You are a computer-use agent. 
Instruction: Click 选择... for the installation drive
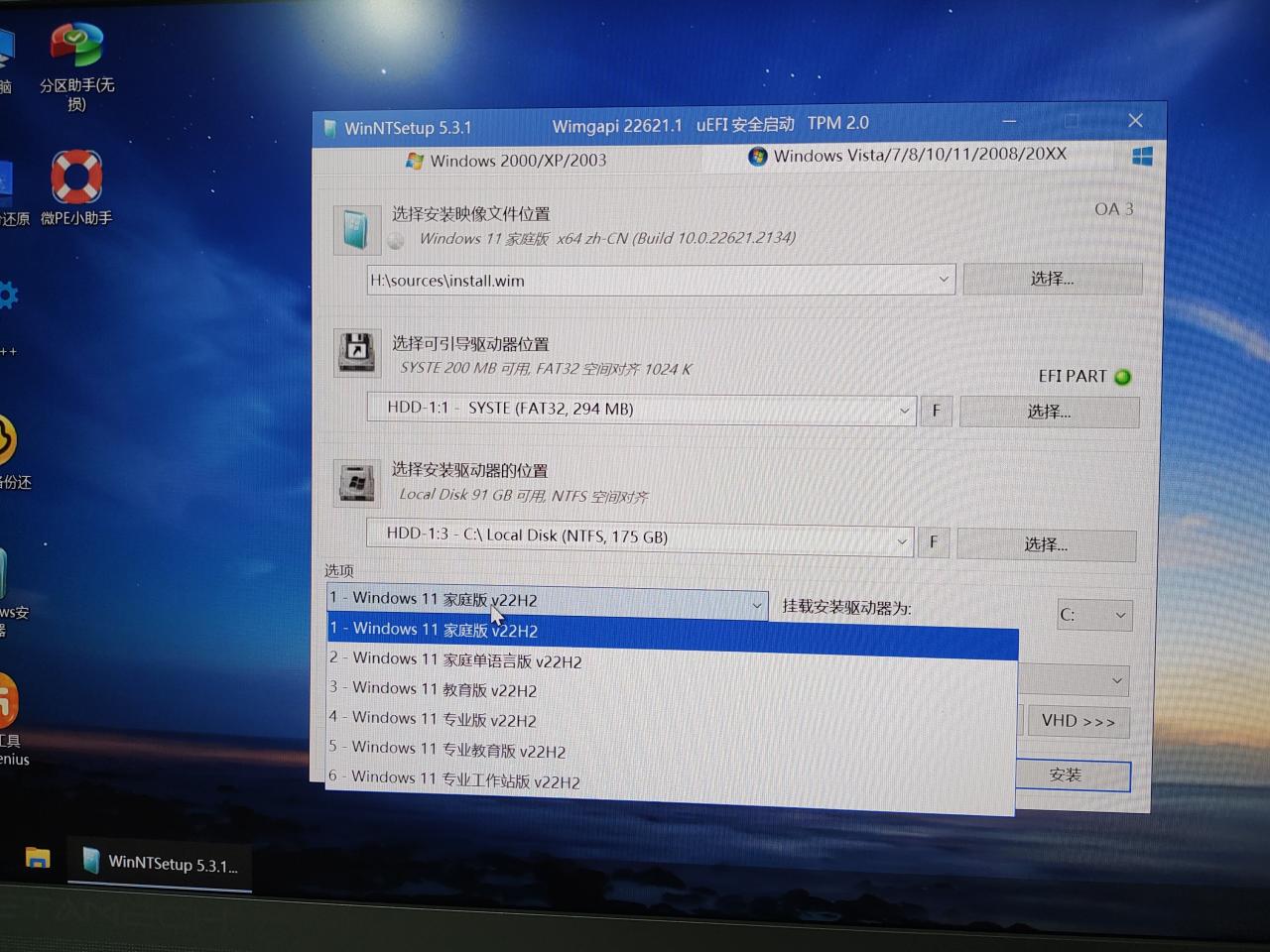pos(1046,544)
